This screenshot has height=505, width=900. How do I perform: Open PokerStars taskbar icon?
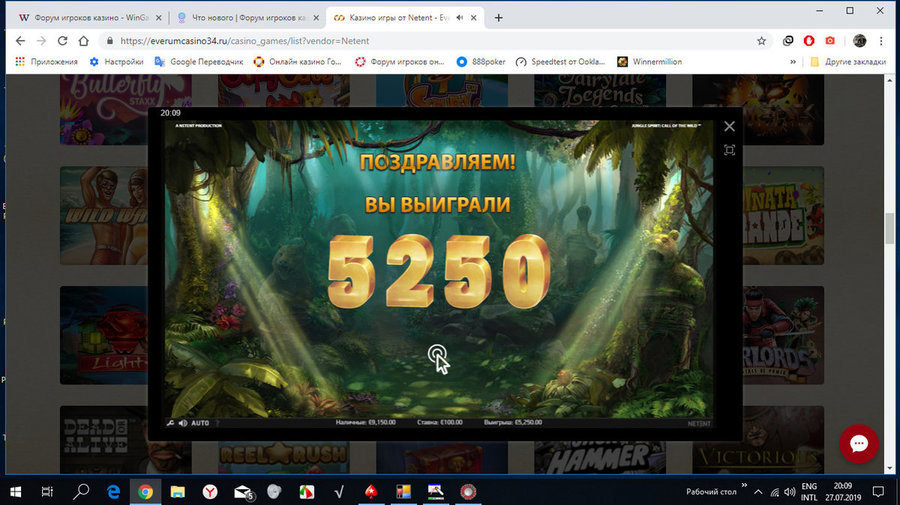pos(371,492)
